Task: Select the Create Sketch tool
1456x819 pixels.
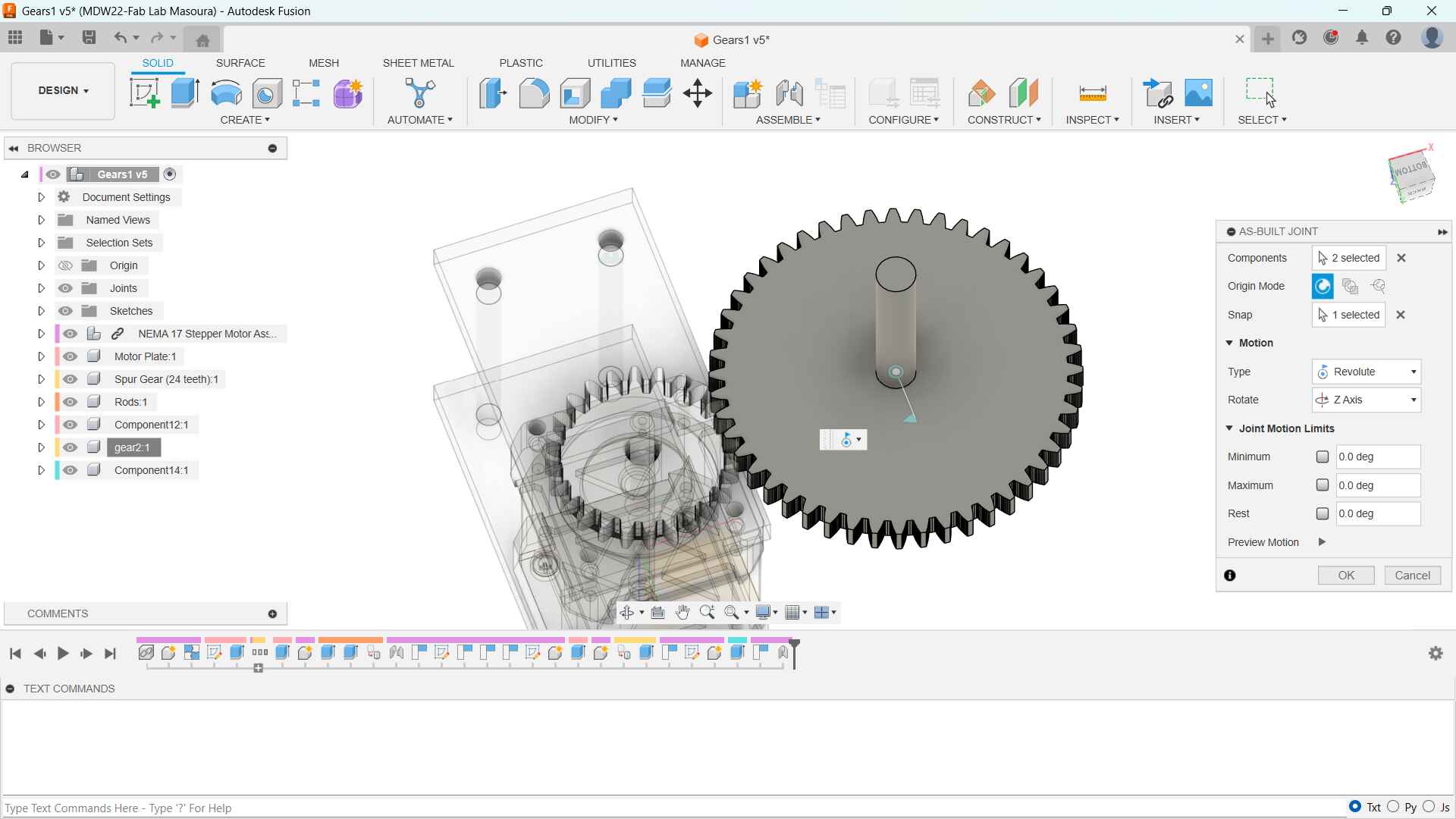Action: click(145, 93)
